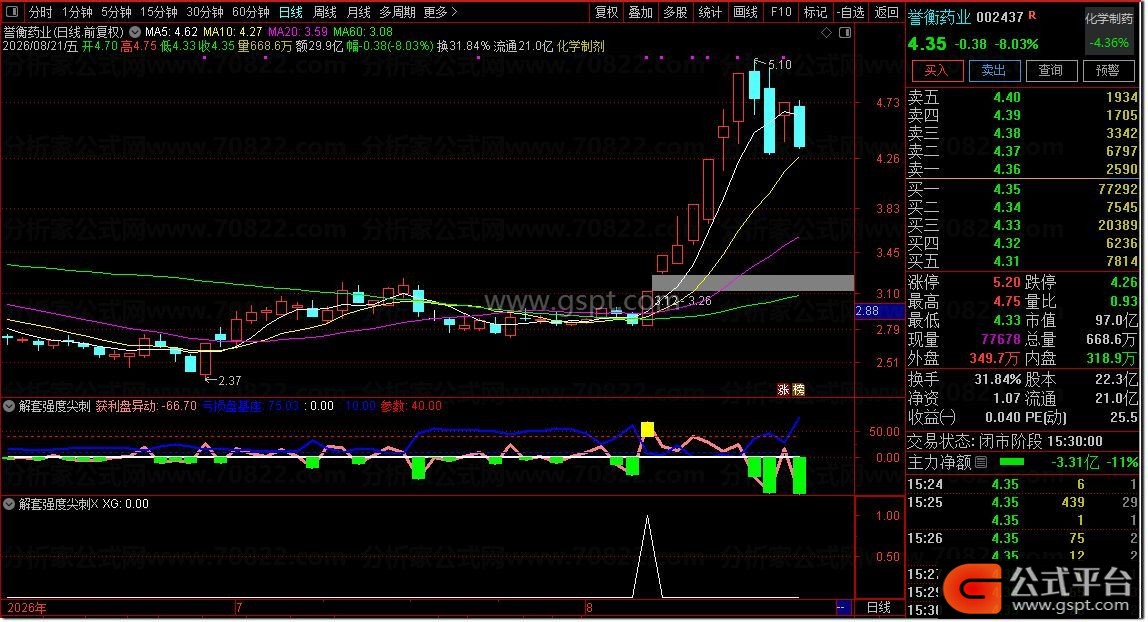Switch to the 分时 tab
This screenshot has height=622, width=1148.
40,12
